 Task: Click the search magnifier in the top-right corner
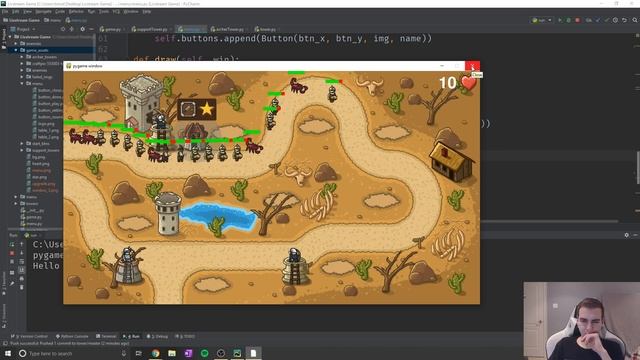point(635,20)
